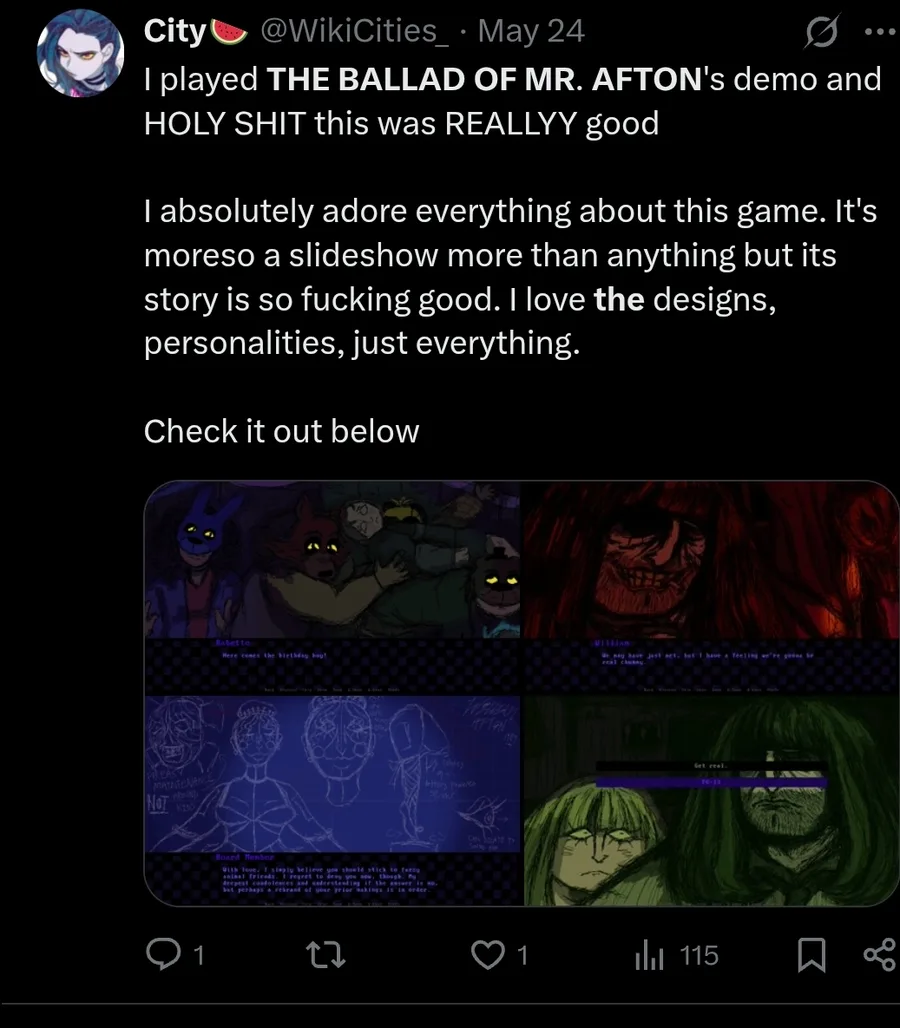Click the May 24 timestamp
Screen dimensions: 900x1028
[531, 31]
